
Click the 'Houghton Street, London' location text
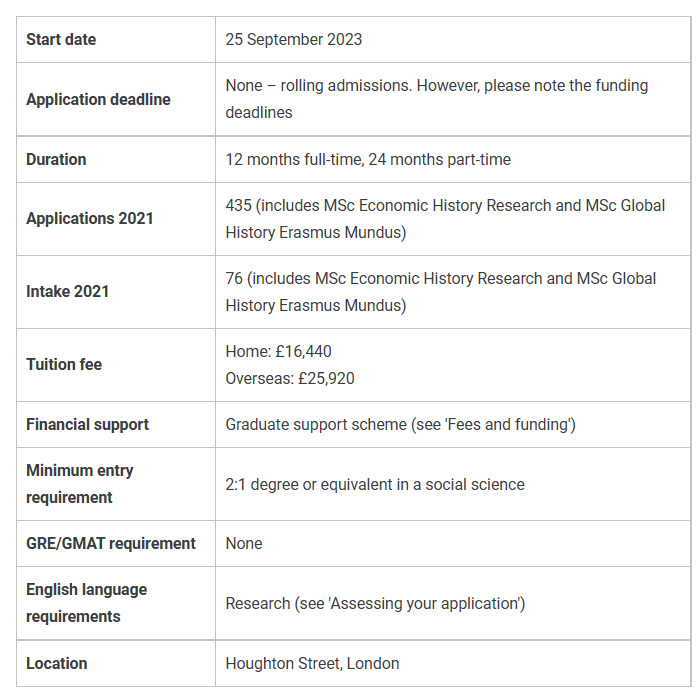(x=312, y=663)
